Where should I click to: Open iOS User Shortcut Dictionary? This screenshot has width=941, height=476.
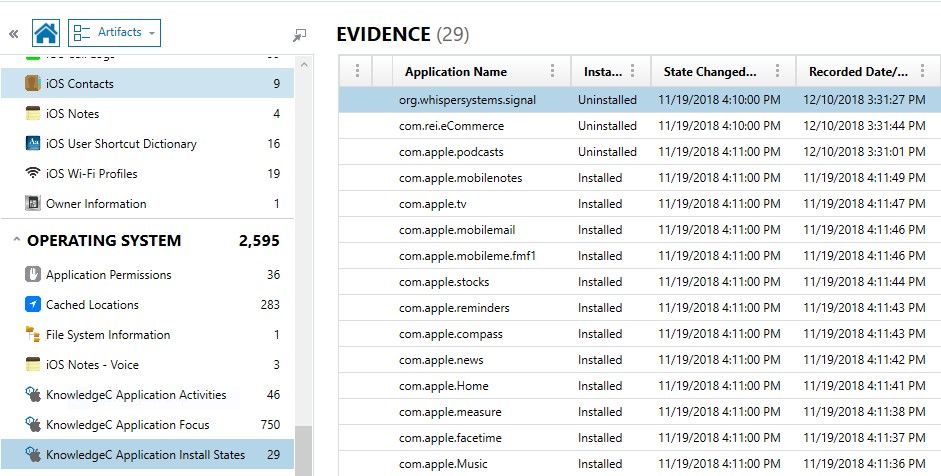pyautogui.click(x=147, y=143)
